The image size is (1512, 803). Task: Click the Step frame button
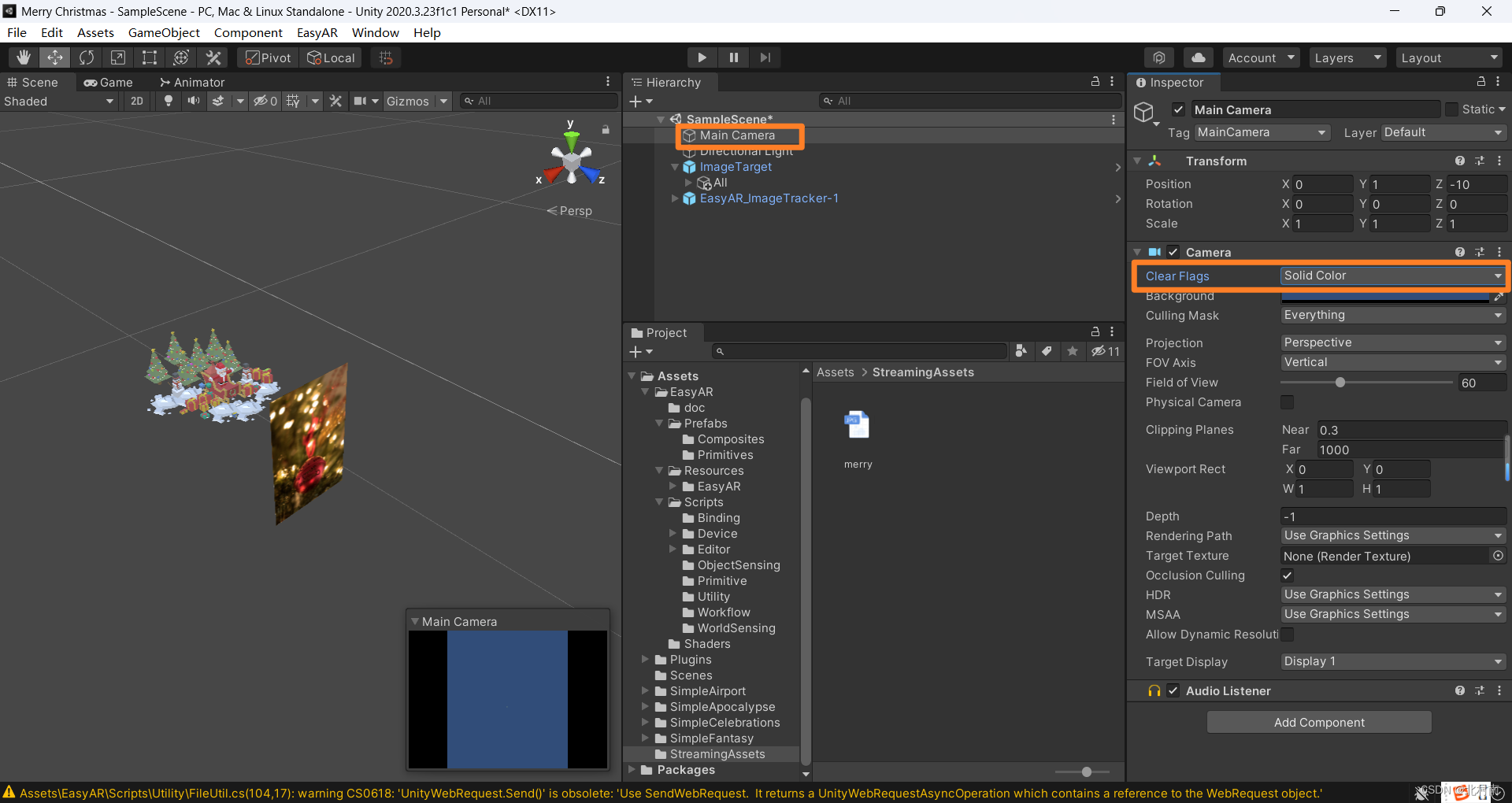pyautogui.click(x=765, y=57)
